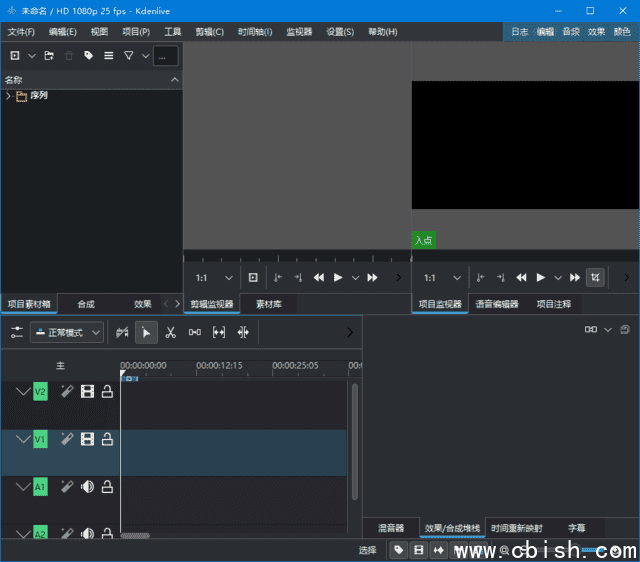Open the 正常模式 edit mode dropdown
The image size is (640, 562).
(67, 332)
